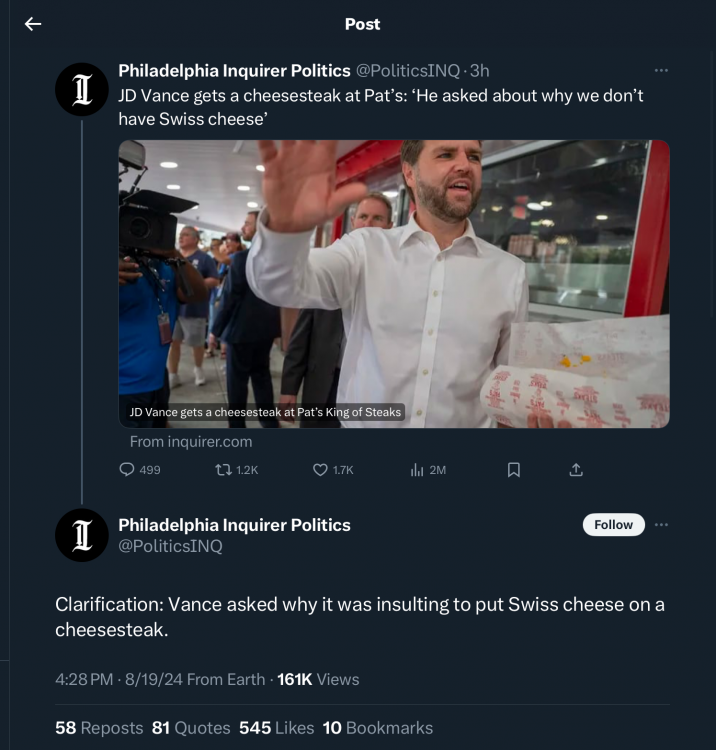View the 58 Reposts list

click(99, 728)
